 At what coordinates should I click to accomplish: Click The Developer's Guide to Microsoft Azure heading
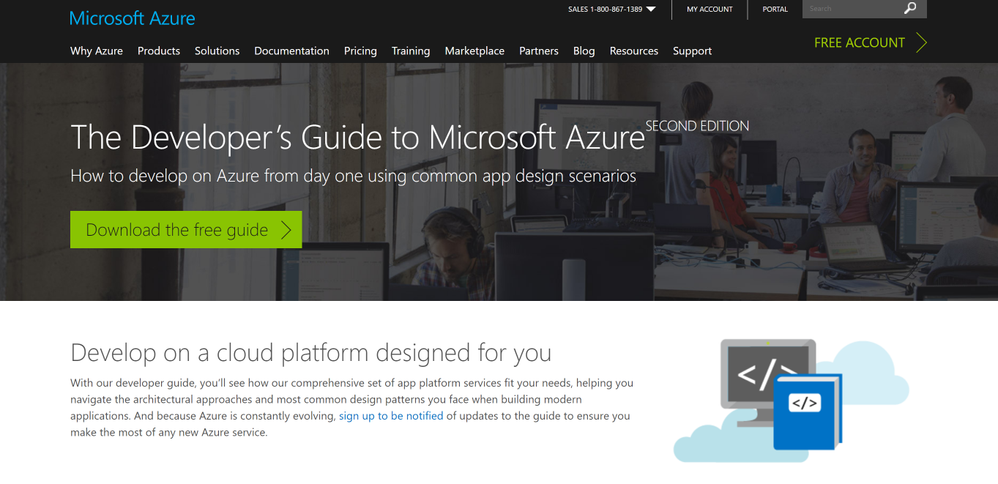[358, 137]
